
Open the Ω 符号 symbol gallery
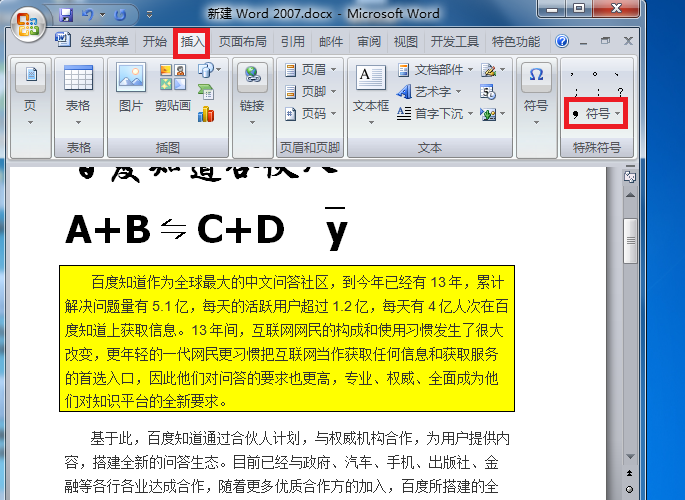(x=536, y=96)
